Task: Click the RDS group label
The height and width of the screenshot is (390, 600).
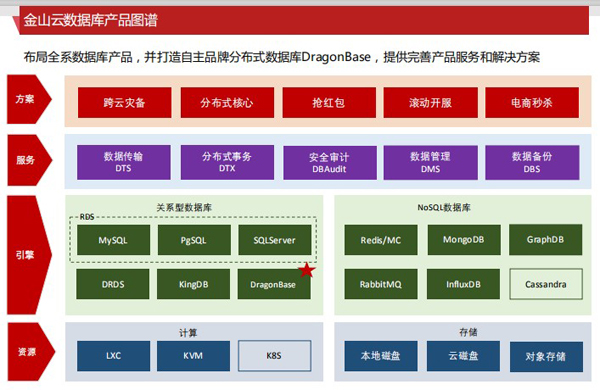Action: pyautogui.click(x=87, y=217)
